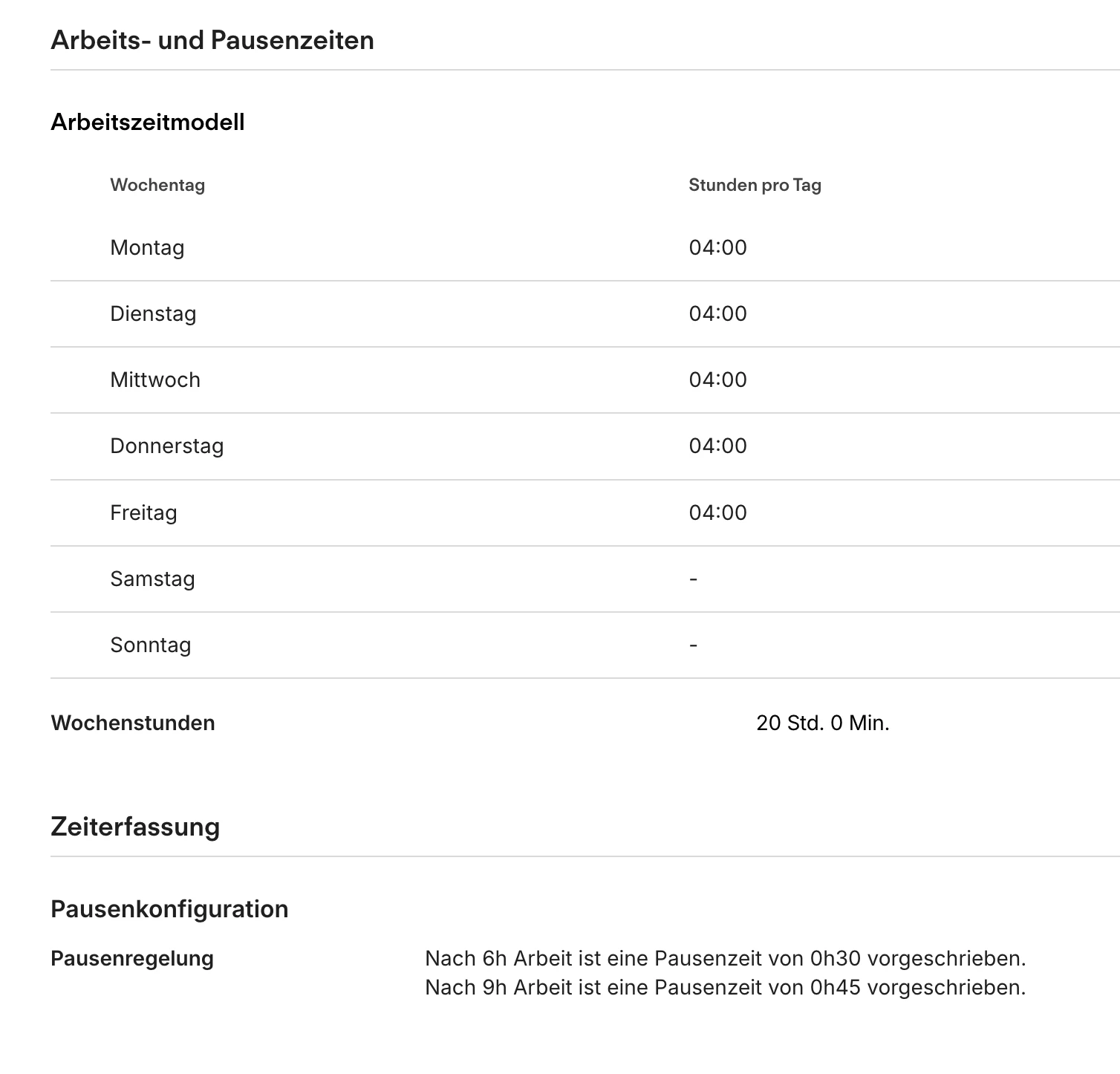Select the Mittwoch row label
This screenshot has height=1074, width=1120.
(x=154, y=380)
